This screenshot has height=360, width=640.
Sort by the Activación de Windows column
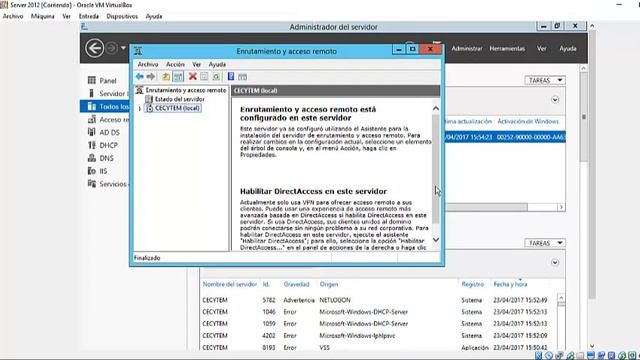coord(528,121)
